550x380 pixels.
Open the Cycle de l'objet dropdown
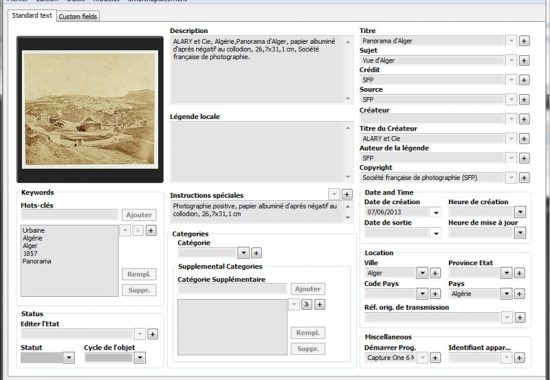click(140, 358)
